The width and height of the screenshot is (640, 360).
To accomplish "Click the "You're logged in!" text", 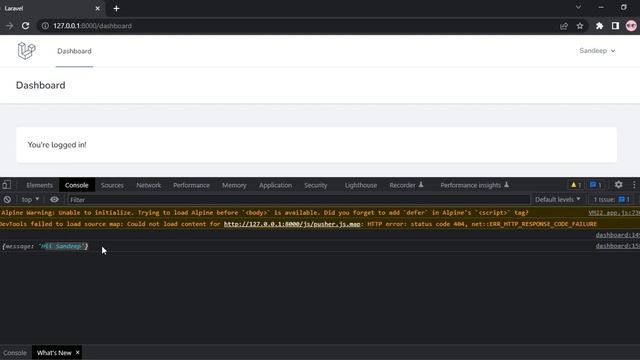I will coord(57,145).
